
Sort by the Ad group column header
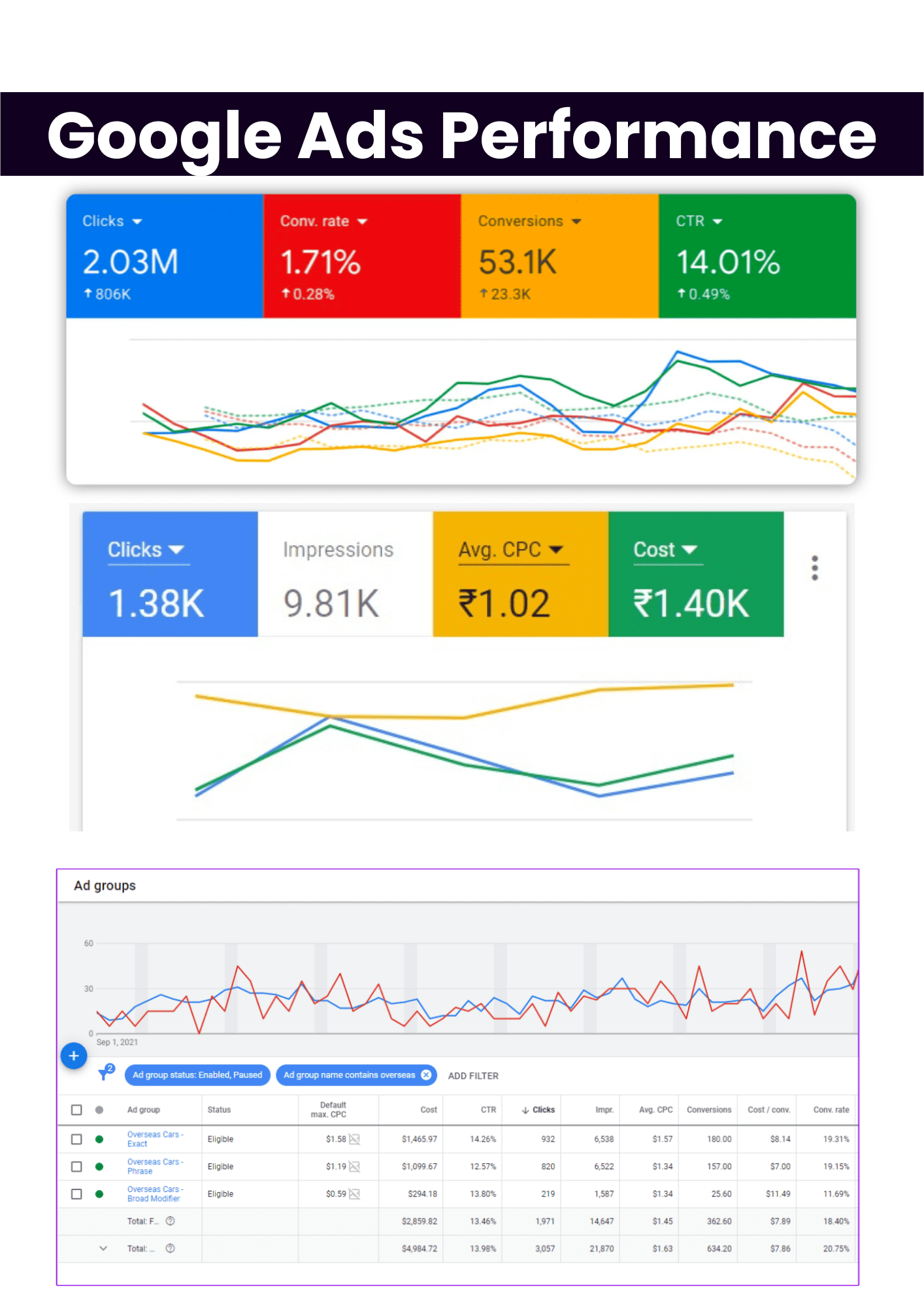143,1110
